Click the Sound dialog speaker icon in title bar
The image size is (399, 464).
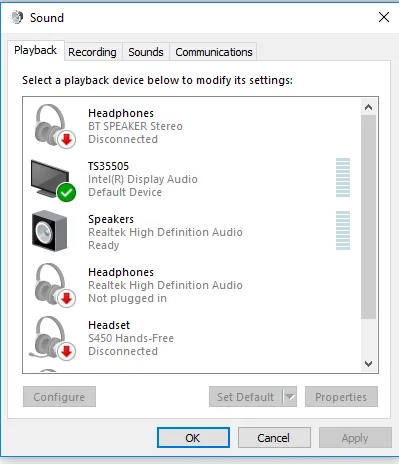(17, 17)
